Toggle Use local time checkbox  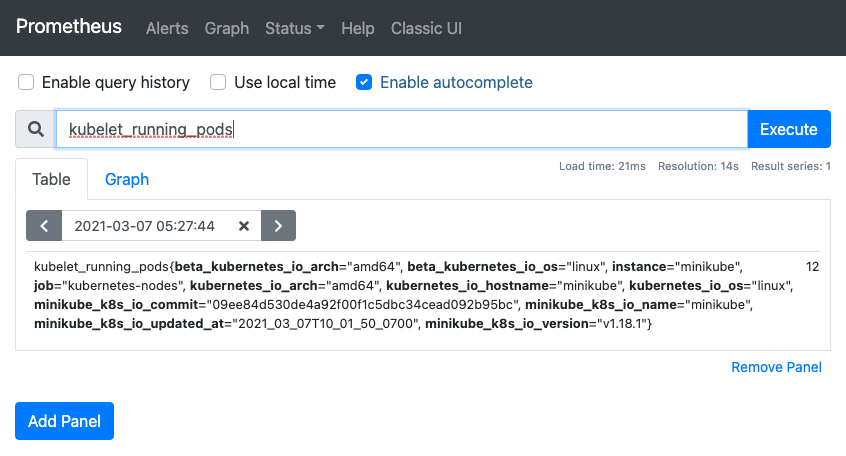pos(218,82)
